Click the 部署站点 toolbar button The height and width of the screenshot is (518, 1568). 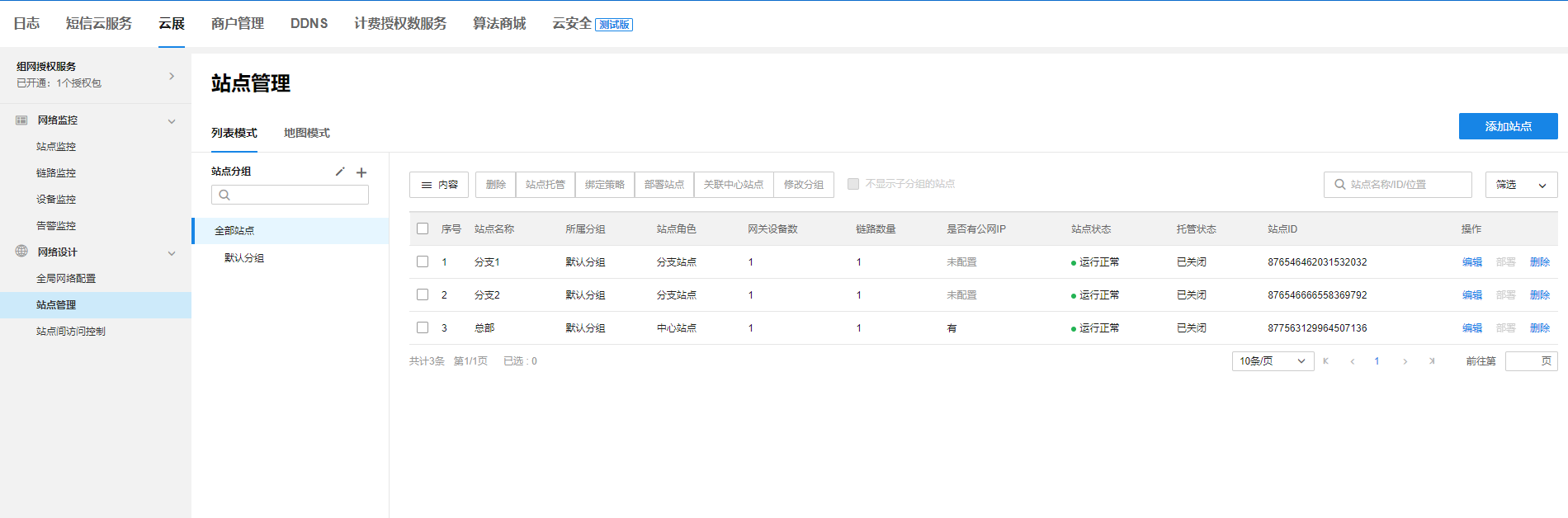pyautogui.click(x=664, y=185)
